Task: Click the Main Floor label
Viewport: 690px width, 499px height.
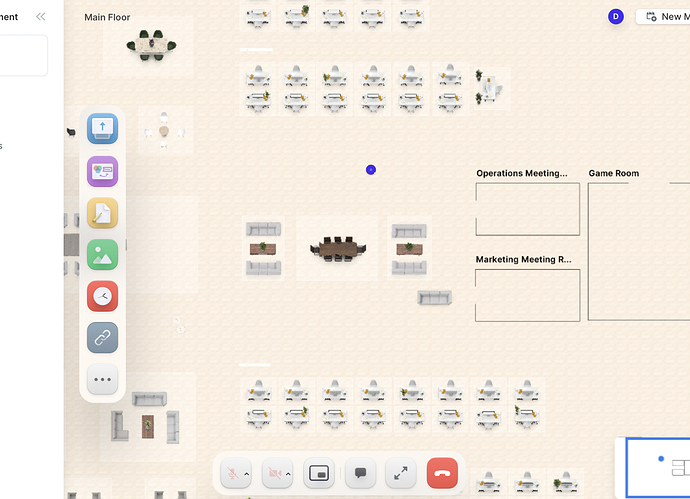Action: pyautogui.click(x=107, y=17)
